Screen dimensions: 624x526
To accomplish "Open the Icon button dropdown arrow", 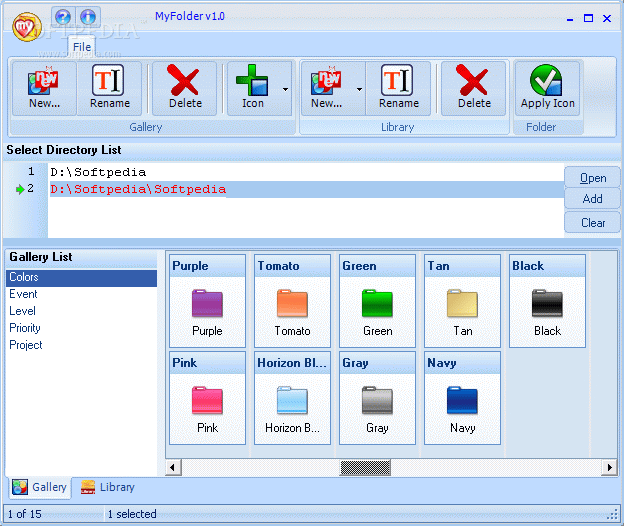I will pyautogui.click(x=285, y=89).
